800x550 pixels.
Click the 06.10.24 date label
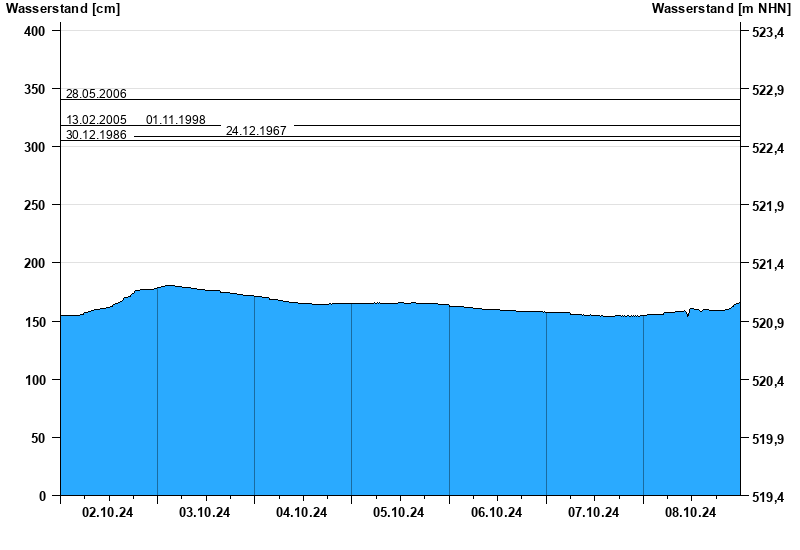(497, 513)
